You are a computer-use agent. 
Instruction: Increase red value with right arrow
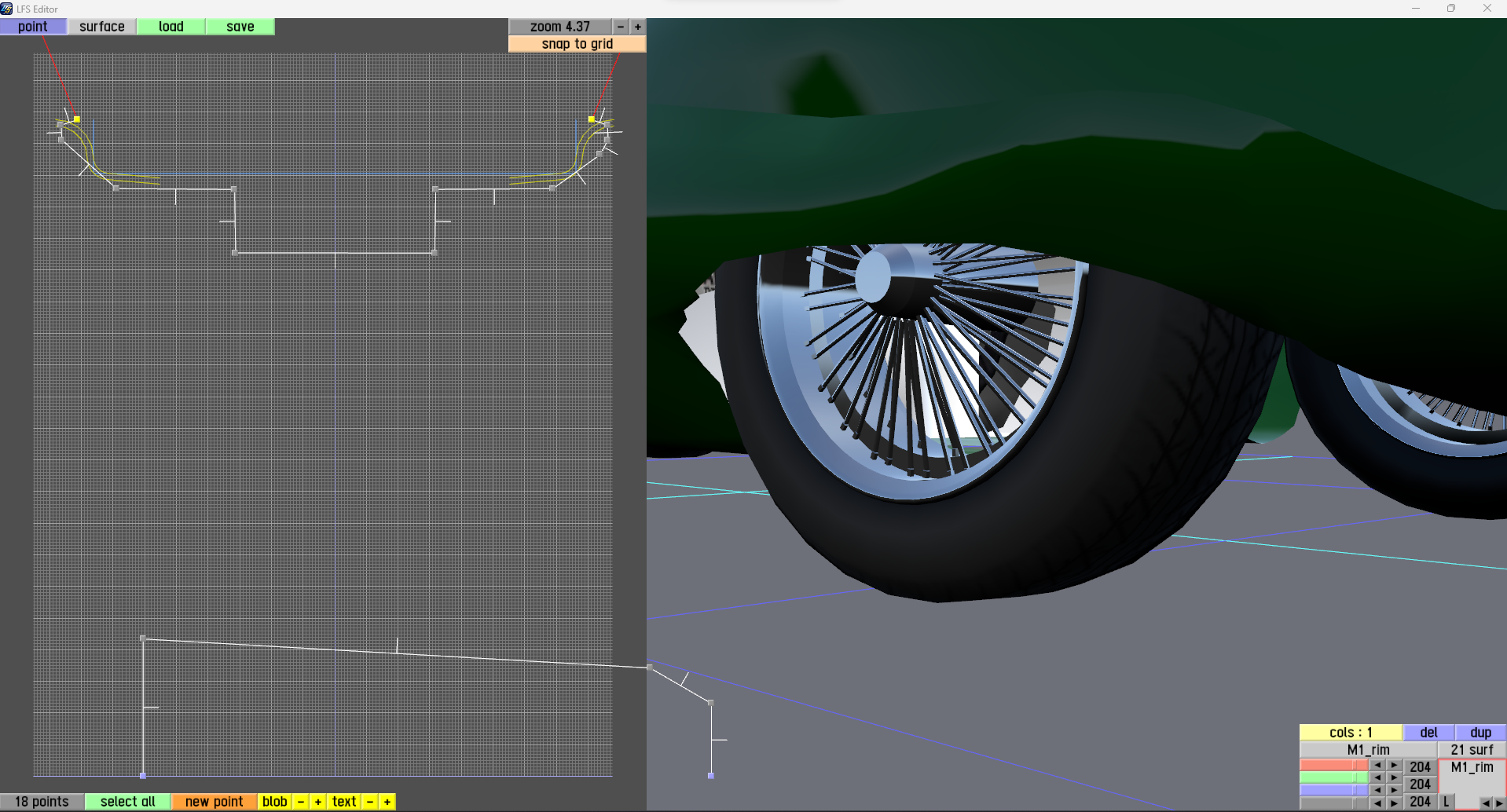1394,766
